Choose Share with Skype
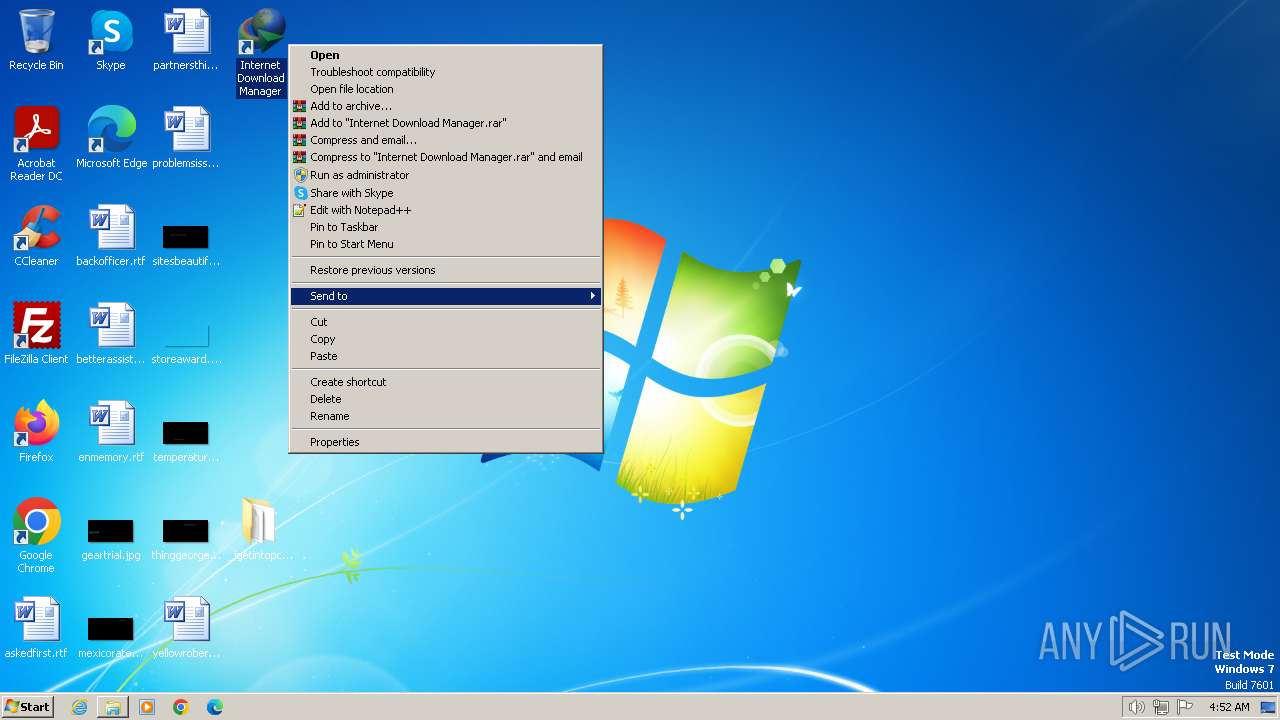The image size is (1280, 720). click(x=446, y=193)
